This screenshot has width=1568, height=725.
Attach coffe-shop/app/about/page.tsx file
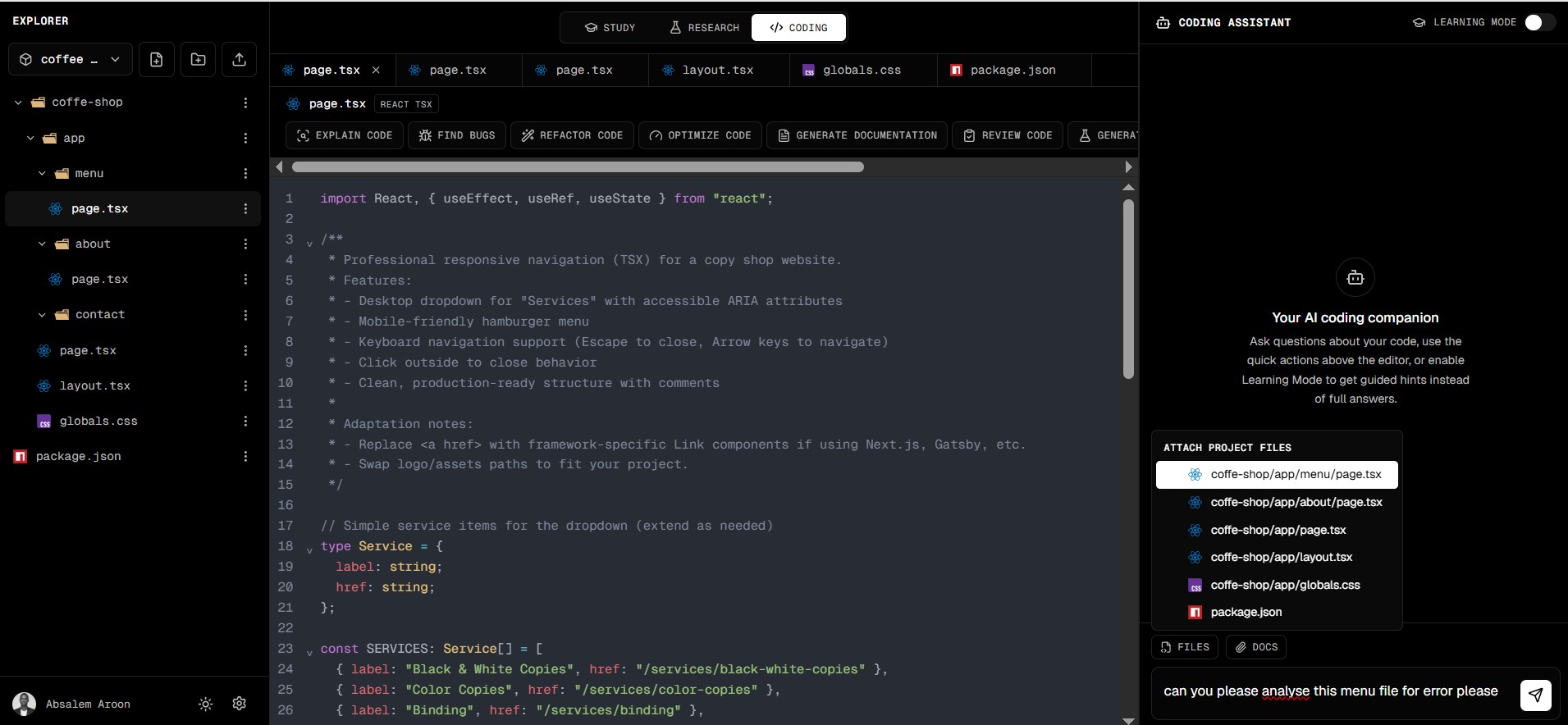(x=1277, y=502)
